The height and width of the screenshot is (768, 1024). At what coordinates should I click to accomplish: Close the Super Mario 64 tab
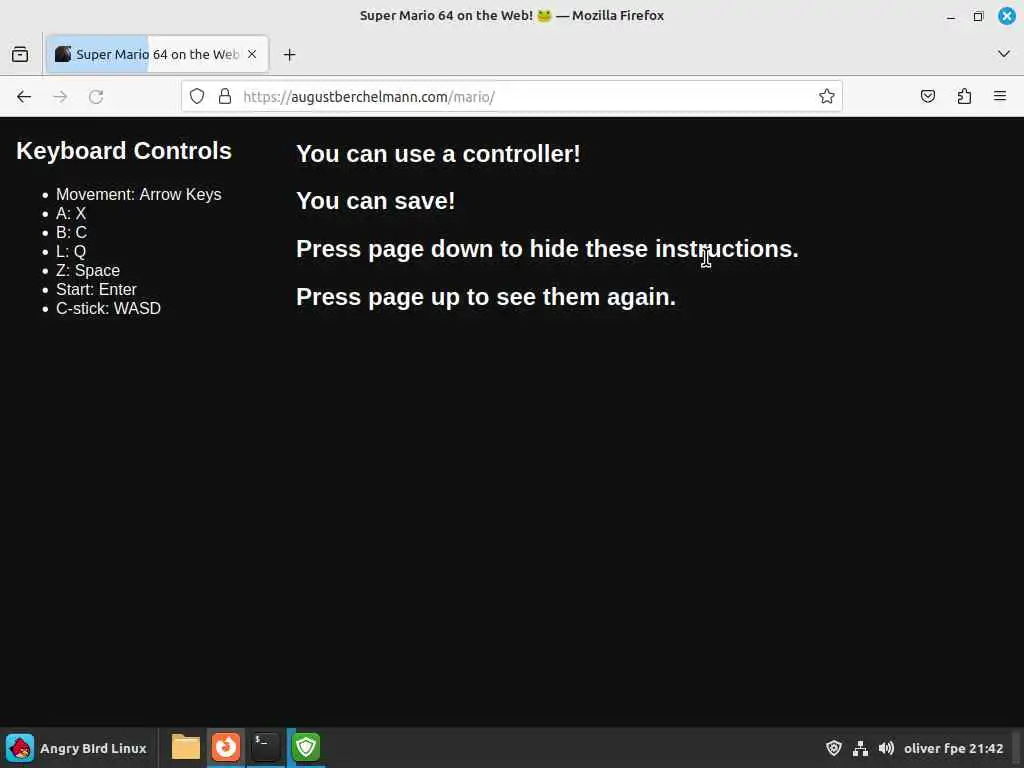252,54
